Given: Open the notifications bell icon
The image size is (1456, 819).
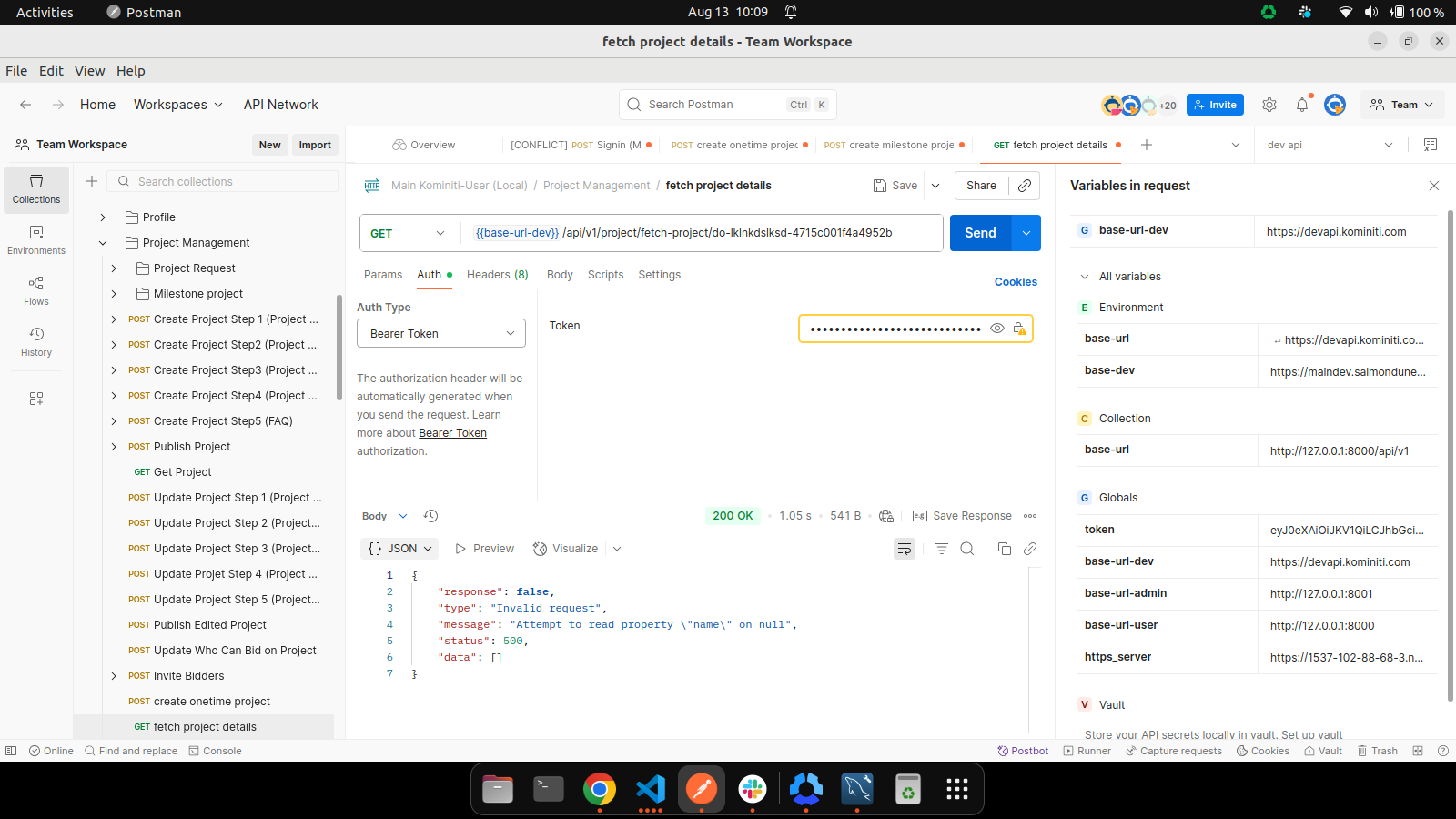Looking at the screenshot, I should [1301, 105].
